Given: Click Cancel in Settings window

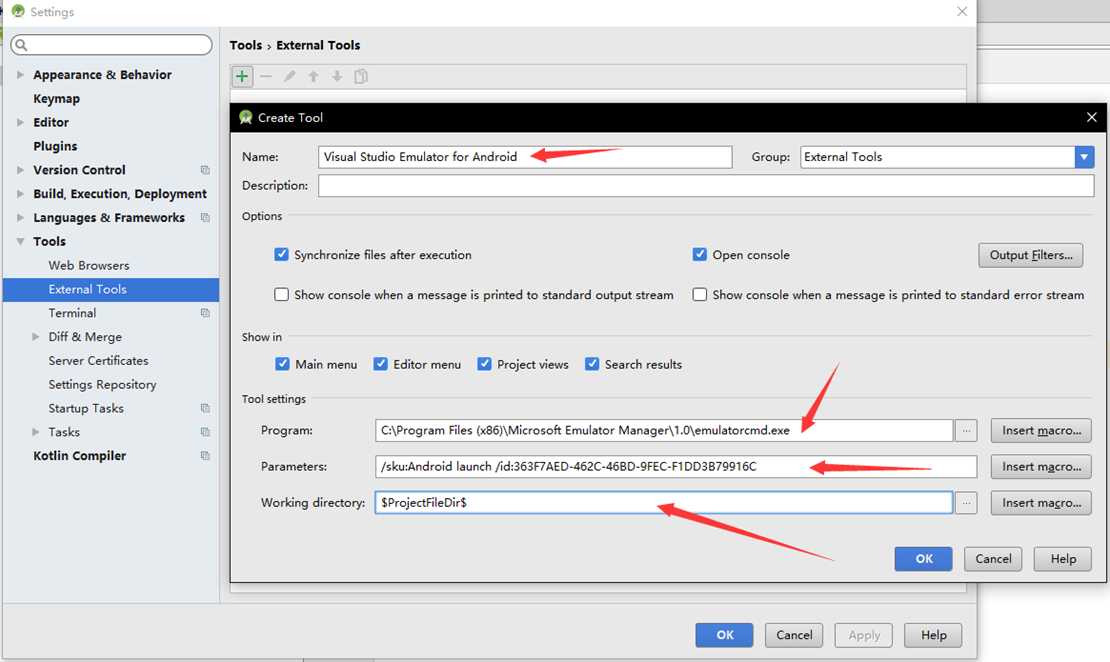Looking at the screenshot, I should 794,635.
